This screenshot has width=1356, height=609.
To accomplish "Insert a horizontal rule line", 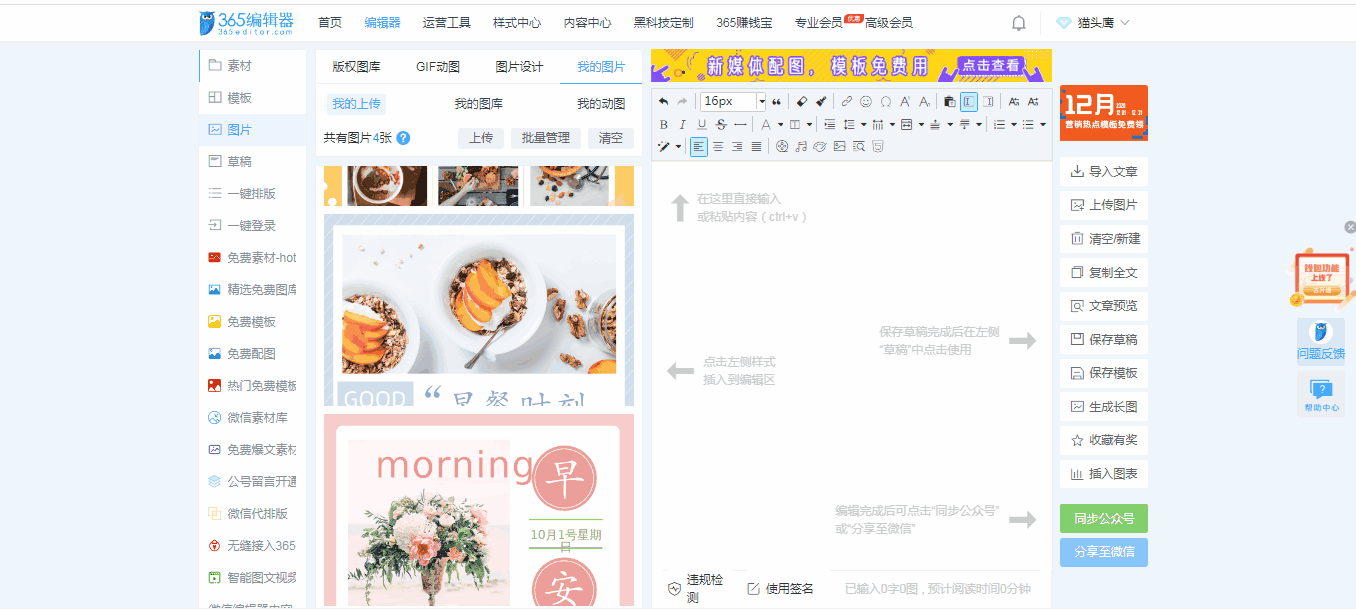I will 740,125.
